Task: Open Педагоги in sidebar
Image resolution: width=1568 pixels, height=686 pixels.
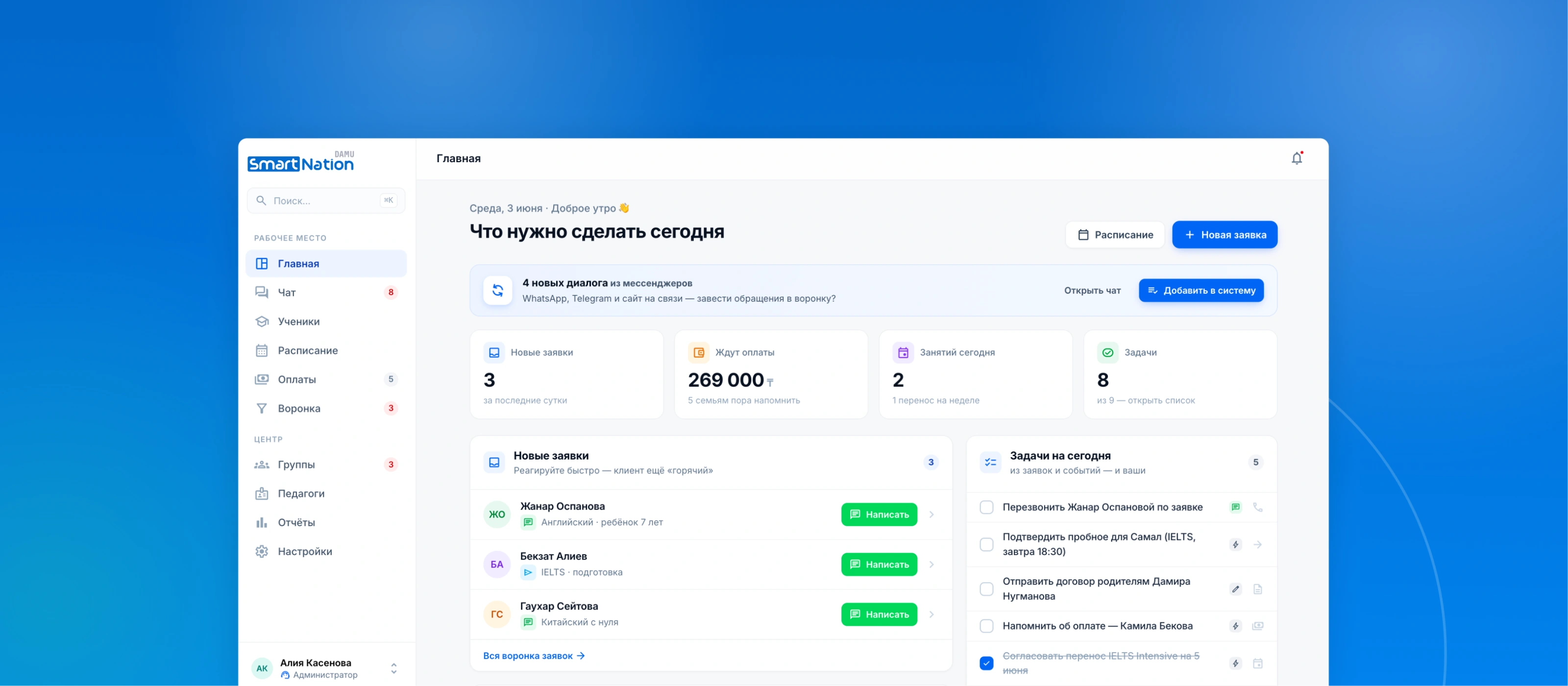Action: pyautogui.click(x=326, y=493)
